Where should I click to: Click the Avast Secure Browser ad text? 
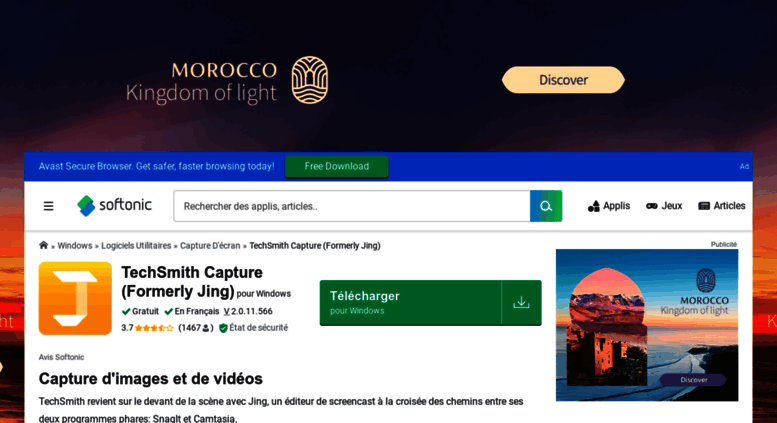157,166
